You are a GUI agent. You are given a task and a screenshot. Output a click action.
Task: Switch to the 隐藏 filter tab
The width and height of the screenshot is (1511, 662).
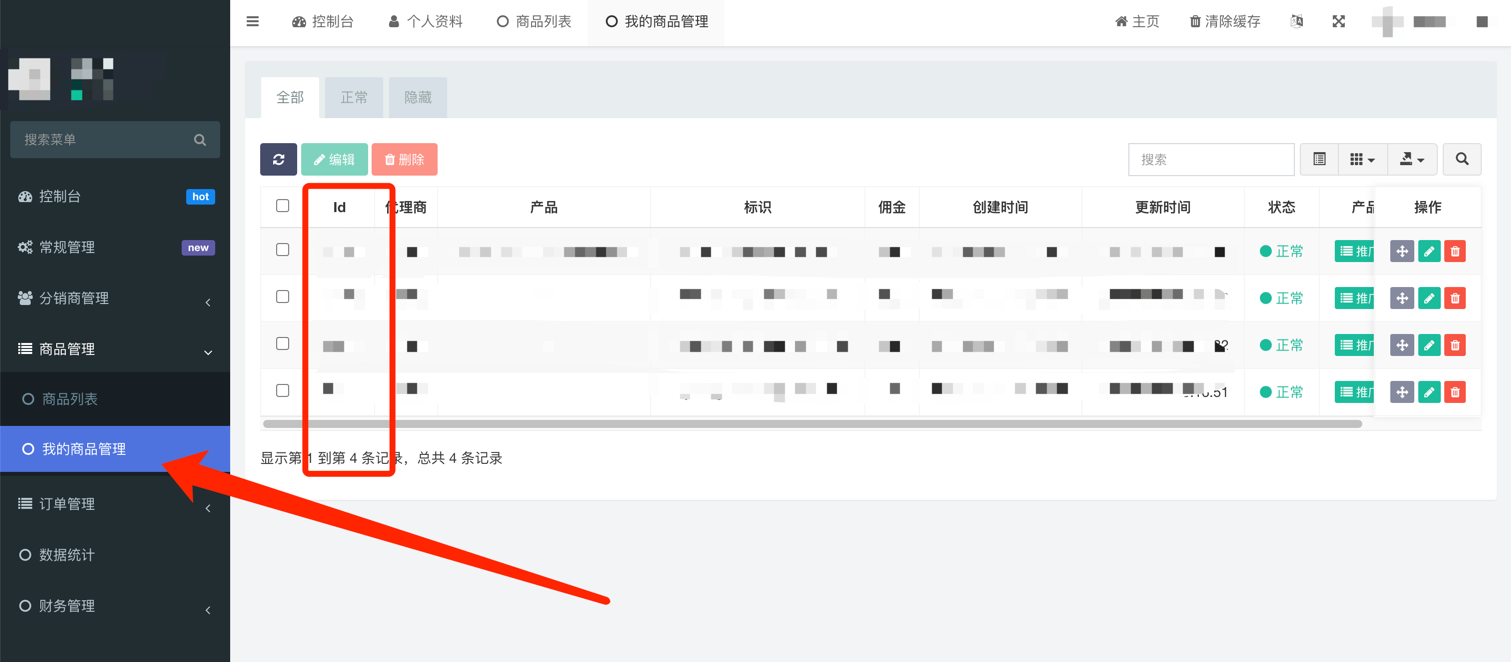418,97
